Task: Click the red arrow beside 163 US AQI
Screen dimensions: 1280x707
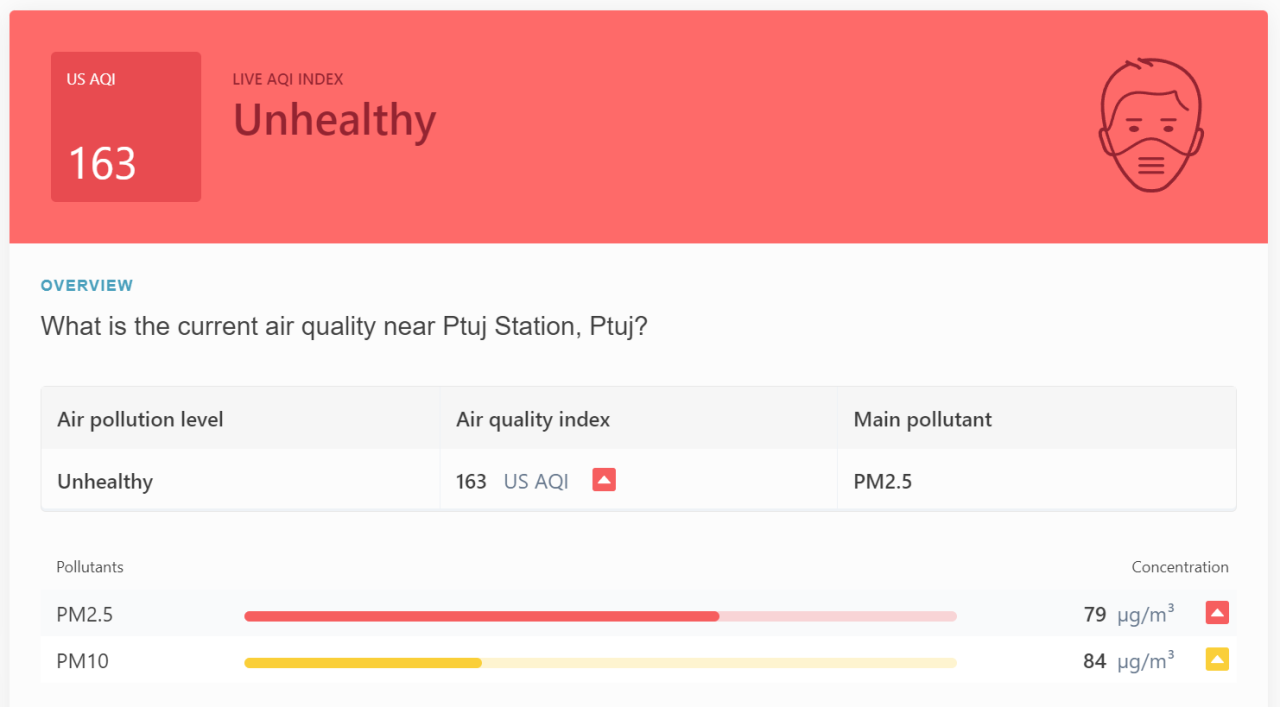Action: [x=603, y=480]
